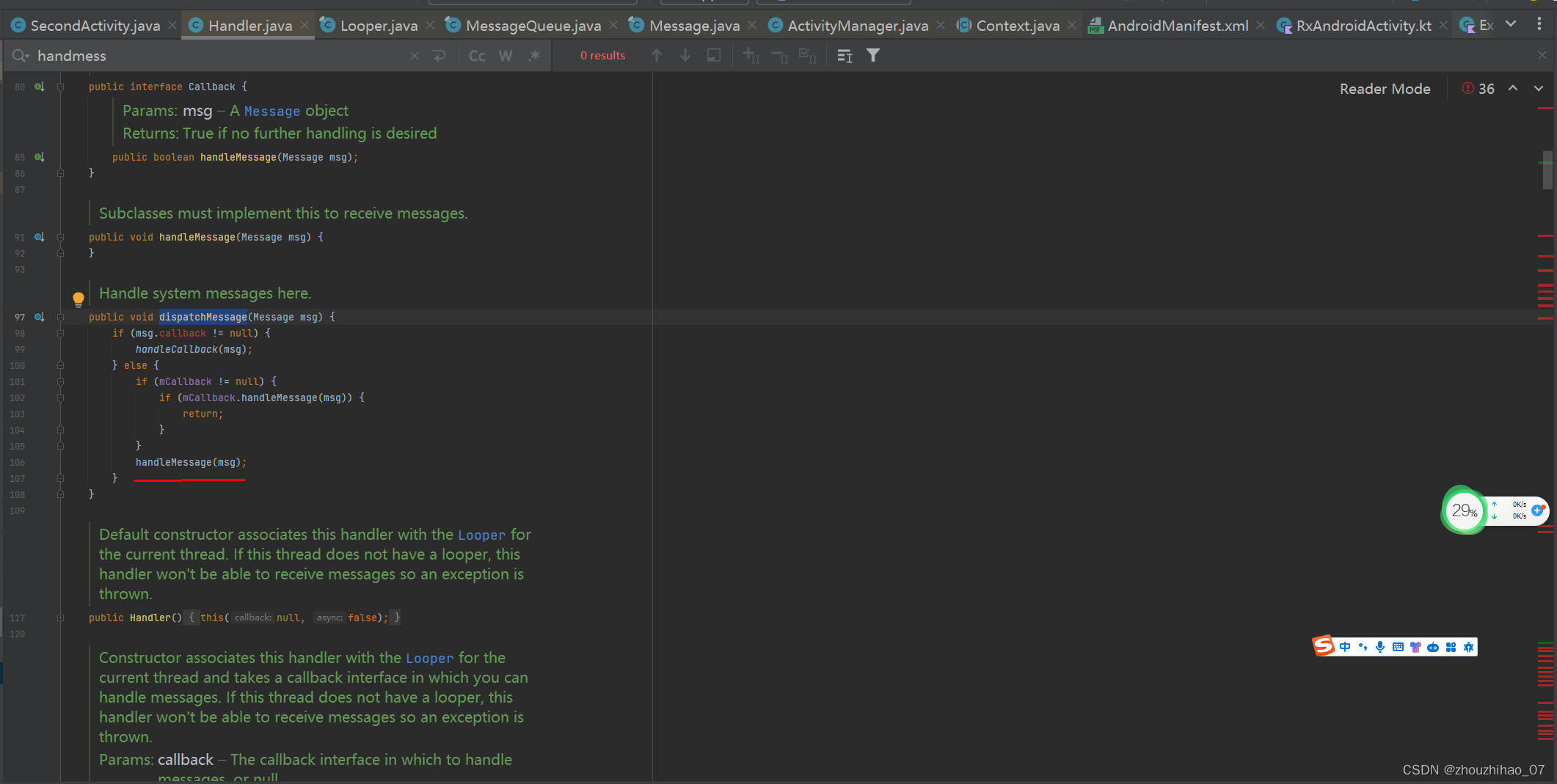
Task: Close the Looper.java tab
Action: (430, 26)
